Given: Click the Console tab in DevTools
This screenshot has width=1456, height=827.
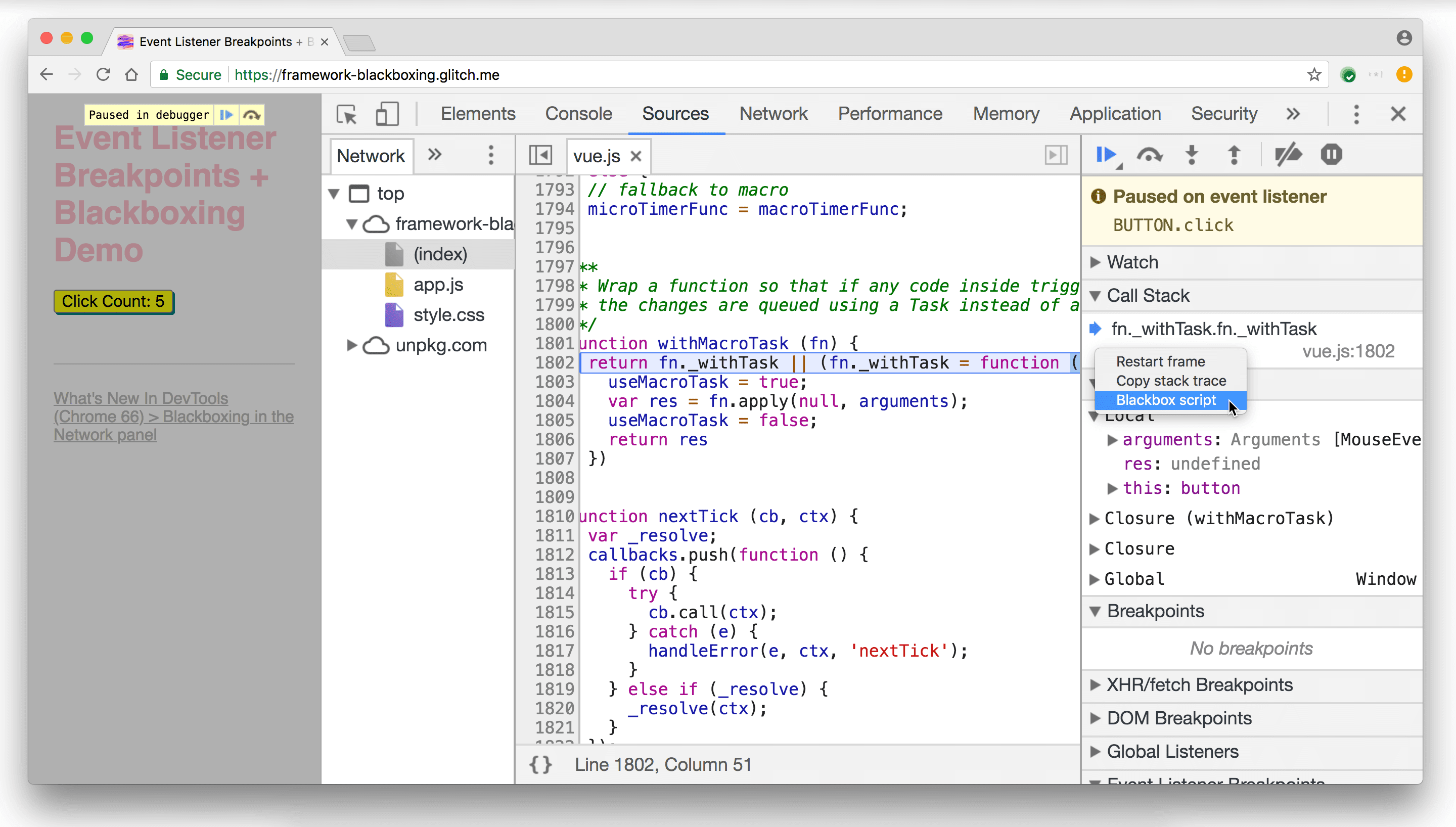Looking at the screenshot, I should coord(578,113).
